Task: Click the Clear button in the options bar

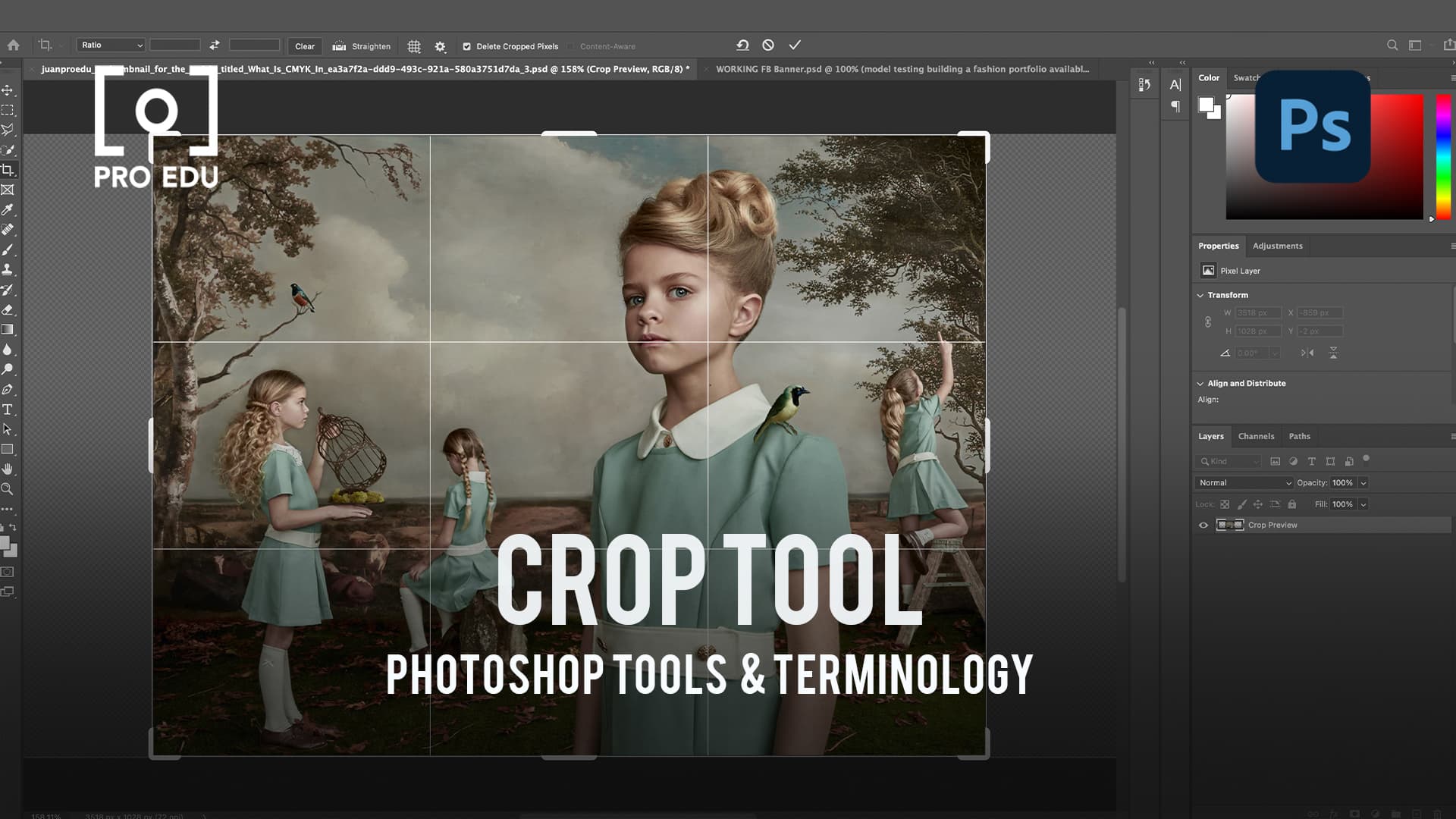Action: coord(304,46)
